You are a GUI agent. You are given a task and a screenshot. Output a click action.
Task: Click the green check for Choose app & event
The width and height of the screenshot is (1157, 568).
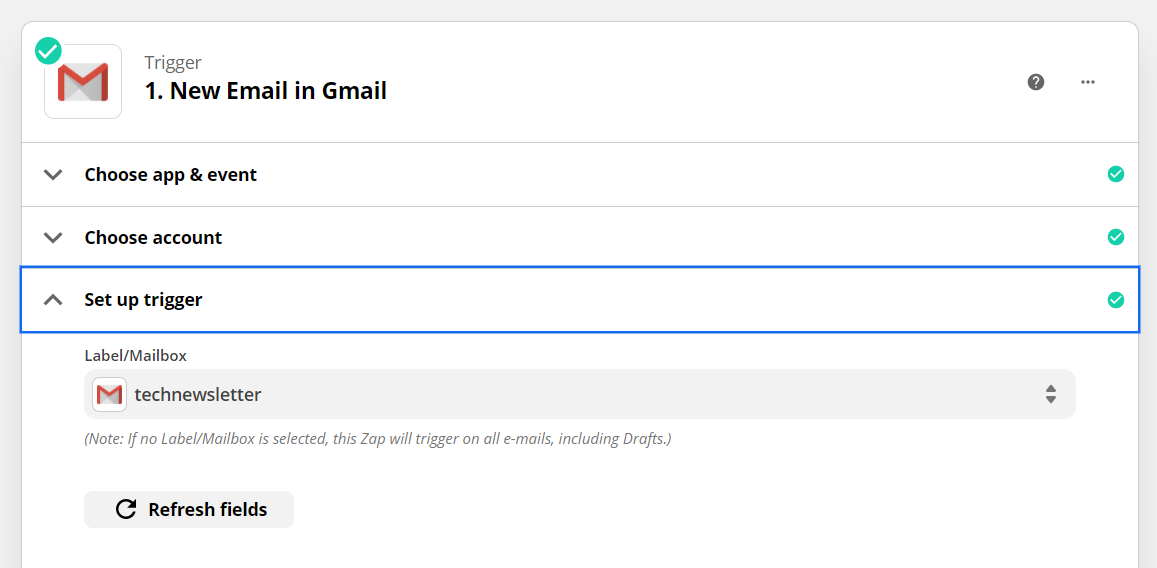(x=1116, y=175)
